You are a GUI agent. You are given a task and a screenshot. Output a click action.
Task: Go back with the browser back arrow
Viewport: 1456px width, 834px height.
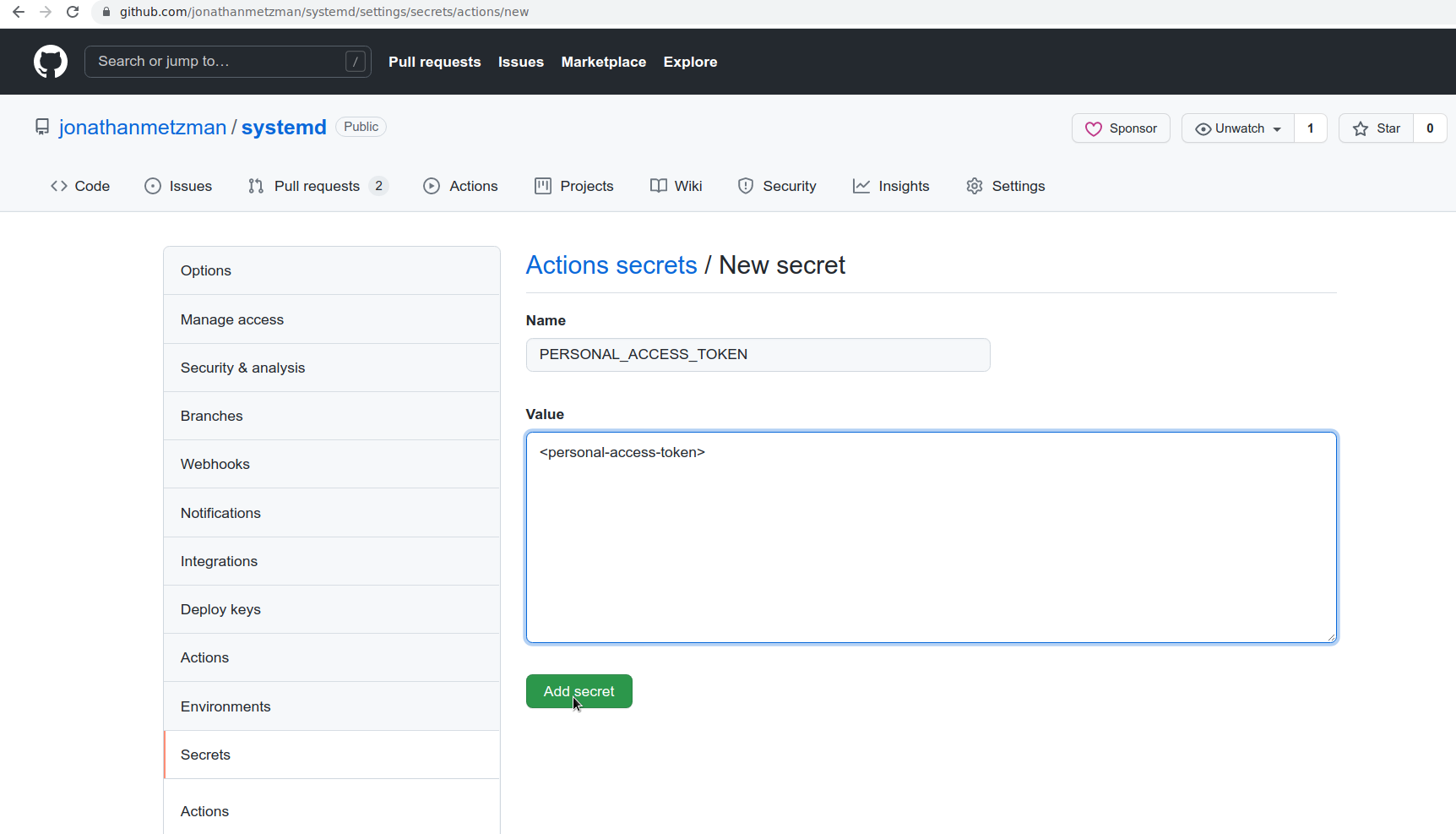coord(18,12)
